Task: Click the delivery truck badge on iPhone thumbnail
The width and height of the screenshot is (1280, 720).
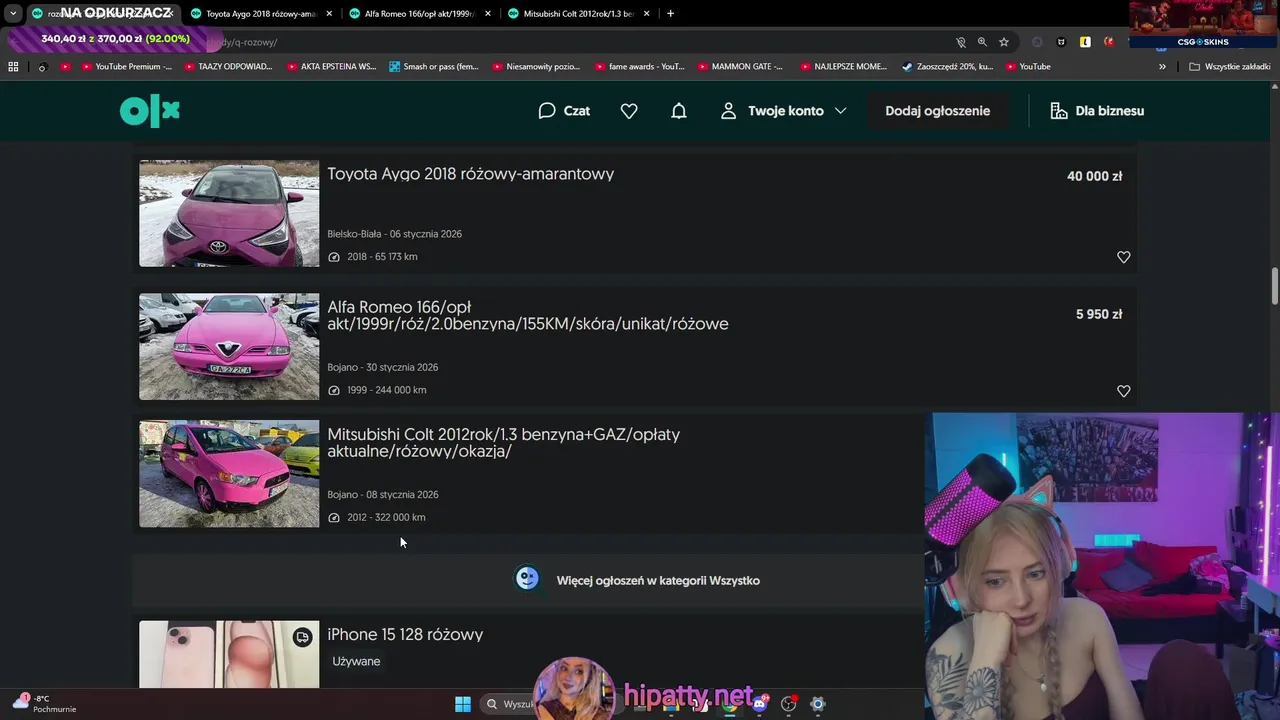Action: pos(303,637)
